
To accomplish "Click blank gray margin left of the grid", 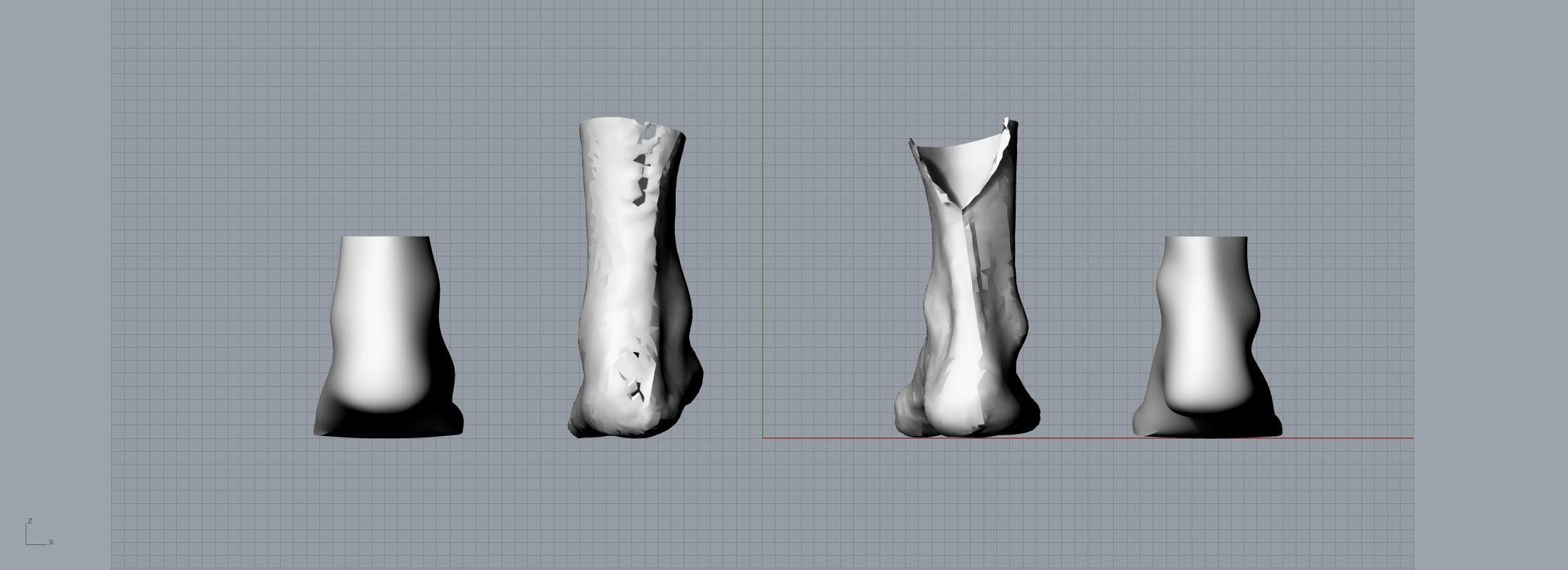I will pos(56,285).
